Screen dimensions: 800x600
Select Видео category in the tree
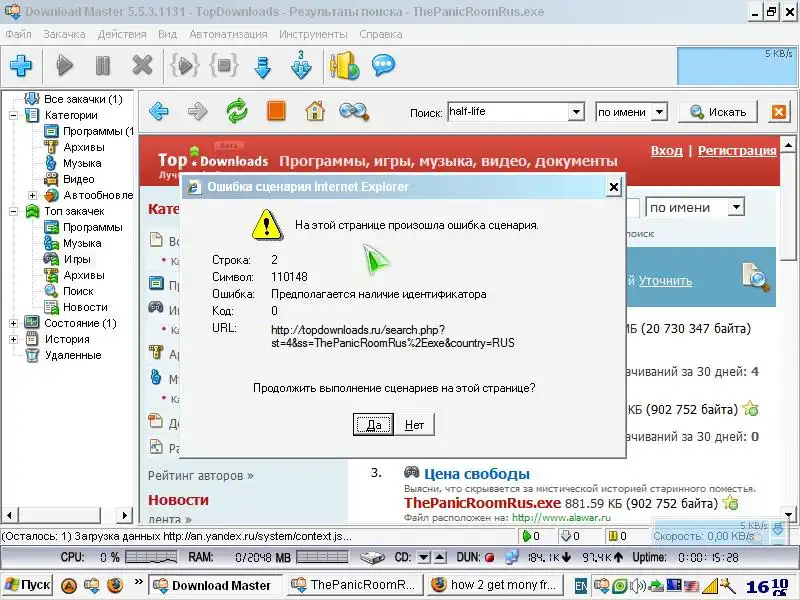coord(79,179)
